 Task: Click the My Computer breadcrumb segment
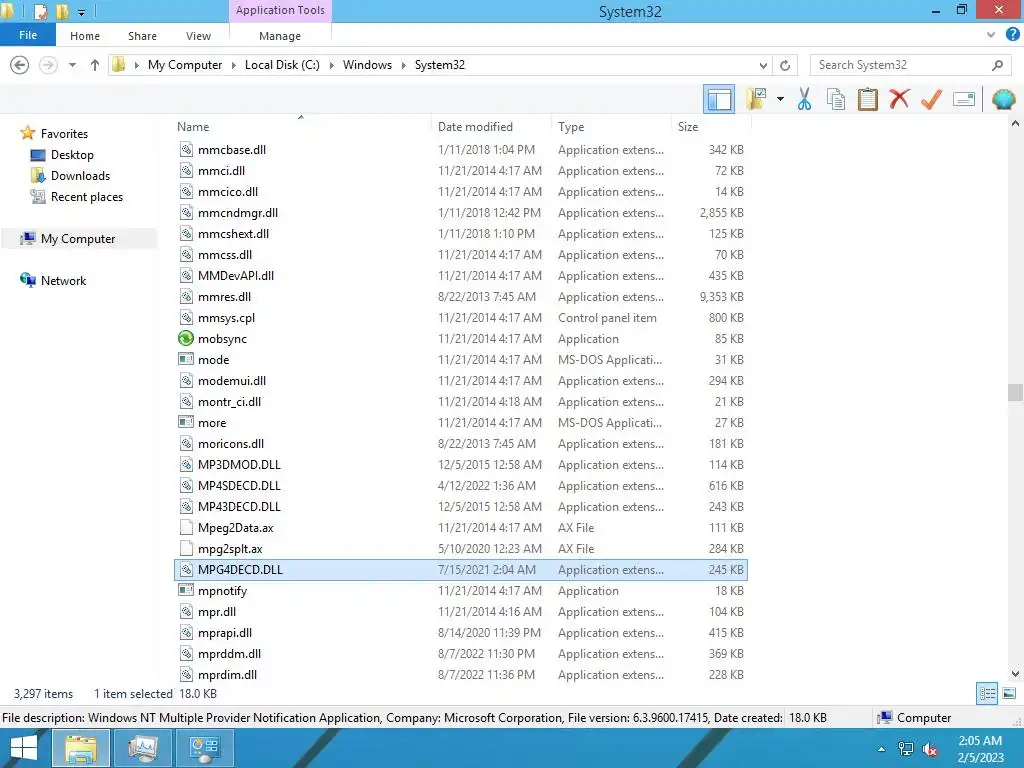tap(185, 65)
